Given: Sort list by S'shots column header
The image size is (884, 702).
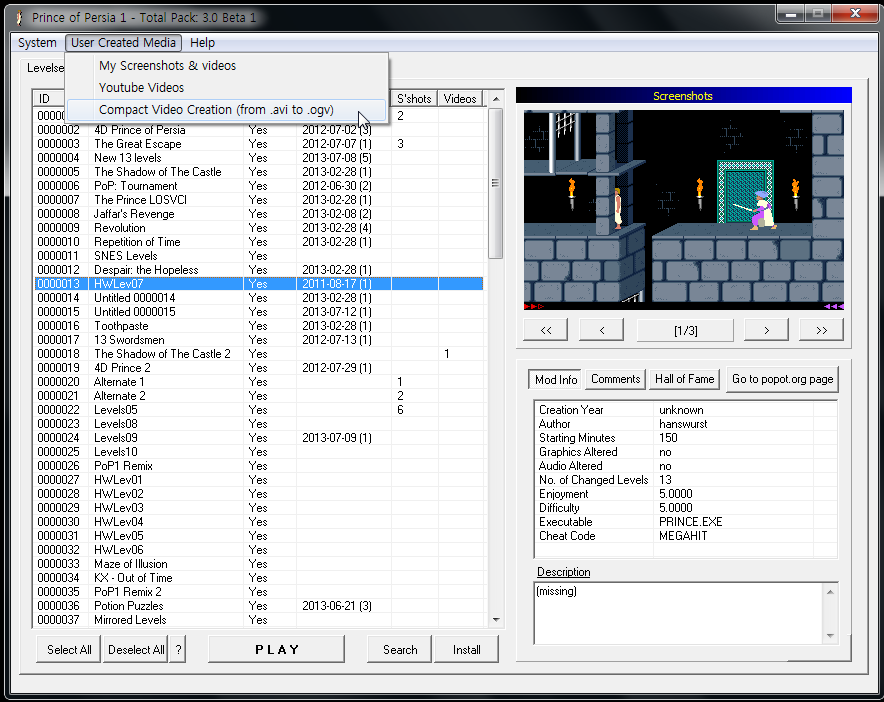Looking at the screenshot, I should 414,99.
